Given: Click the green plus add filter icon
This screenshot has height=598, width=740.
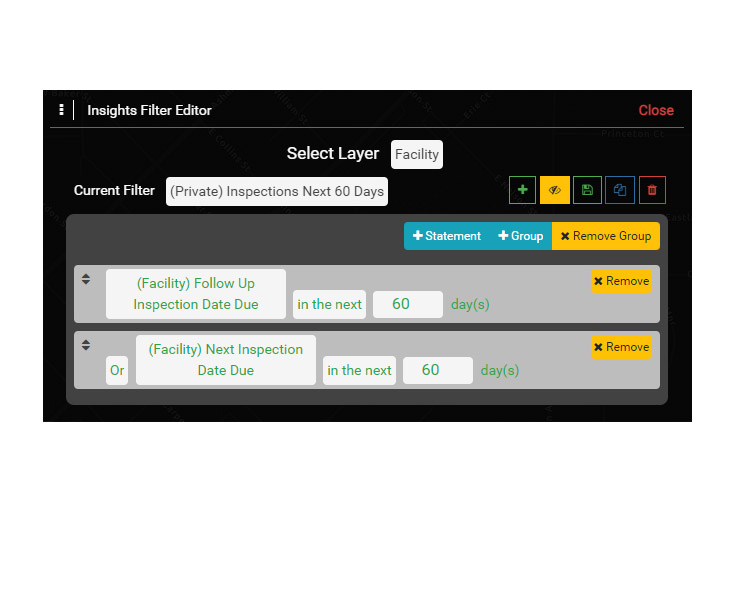Looking at the screenshot, I should click(x=522, y=190).
